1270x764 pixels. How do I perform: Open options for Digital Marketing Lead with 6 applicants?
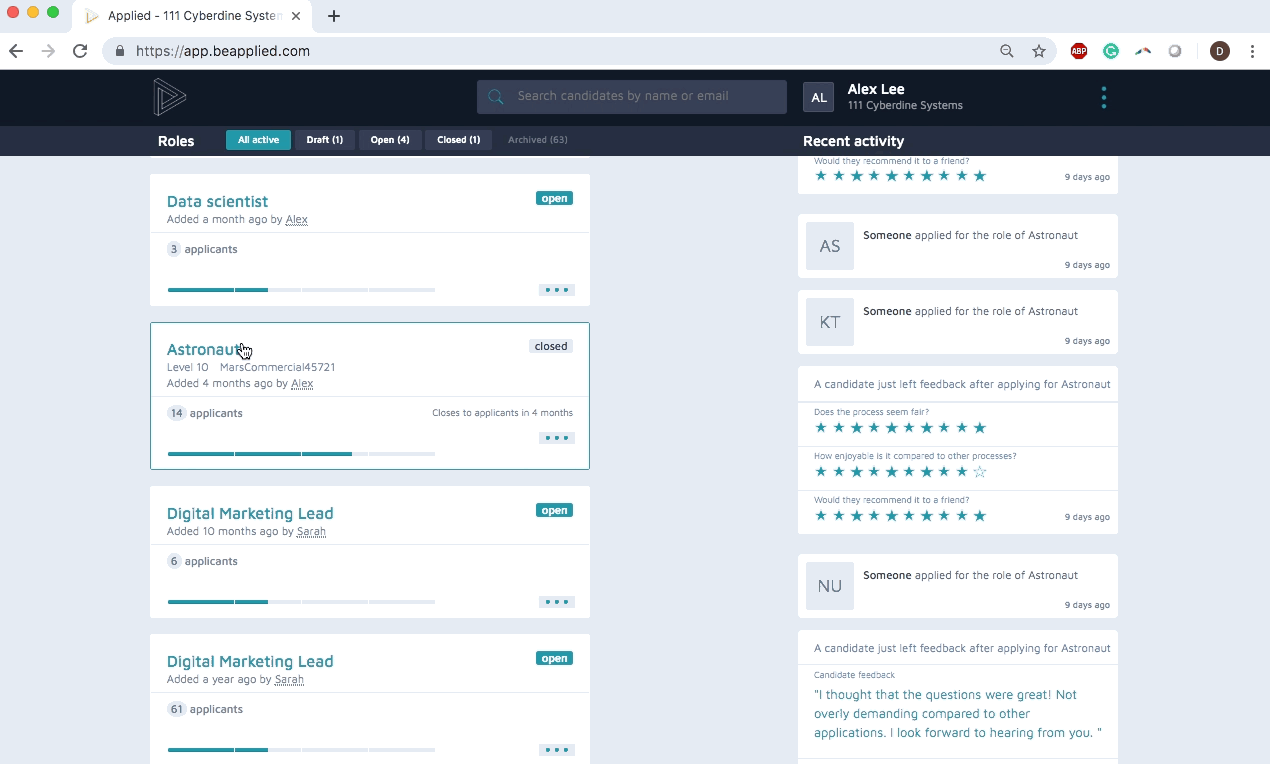[556, 602]
